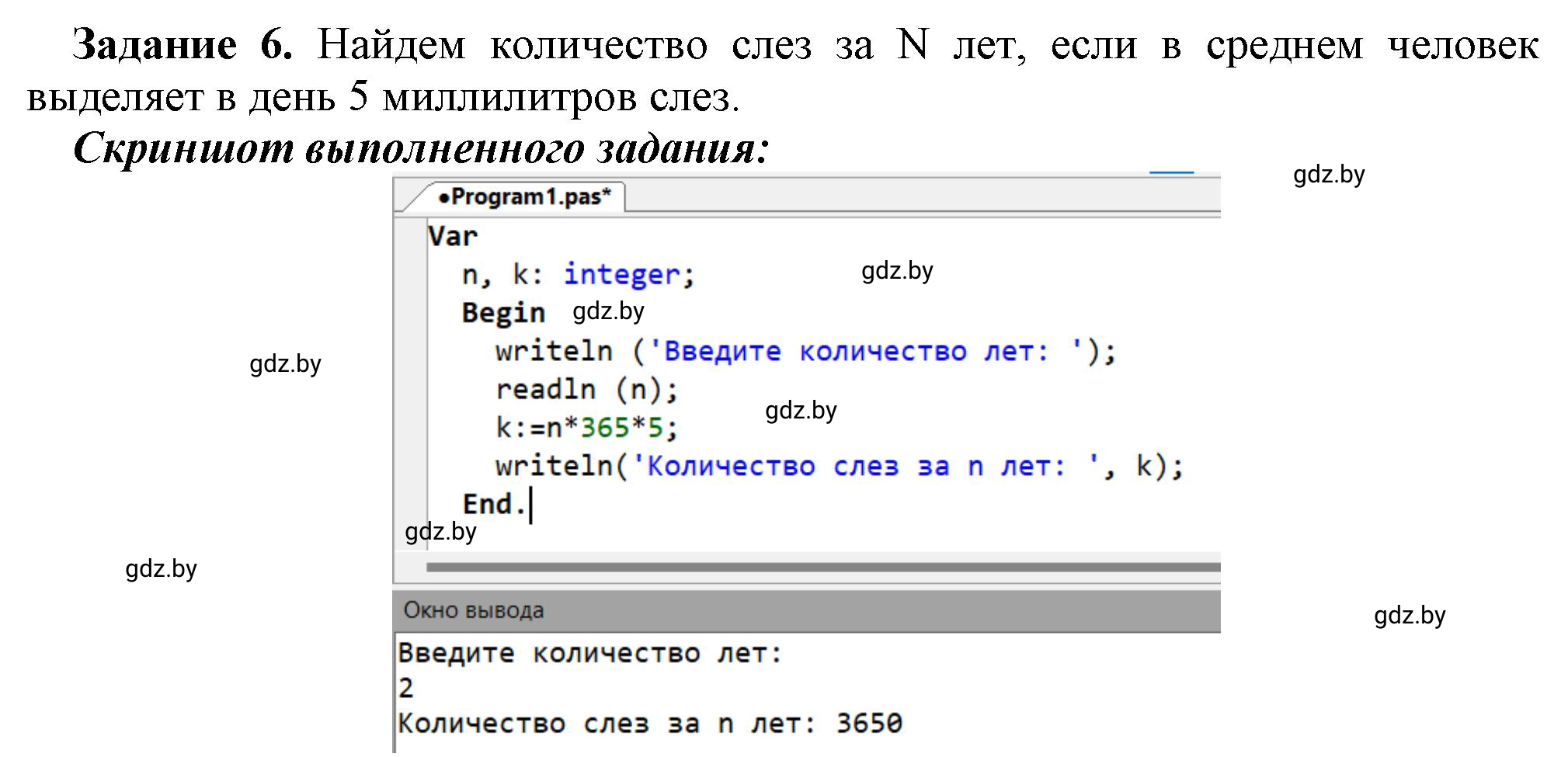Click the output result line ending in 3650
This screenshot has height=757, width=1568.
tap(649, 724)
